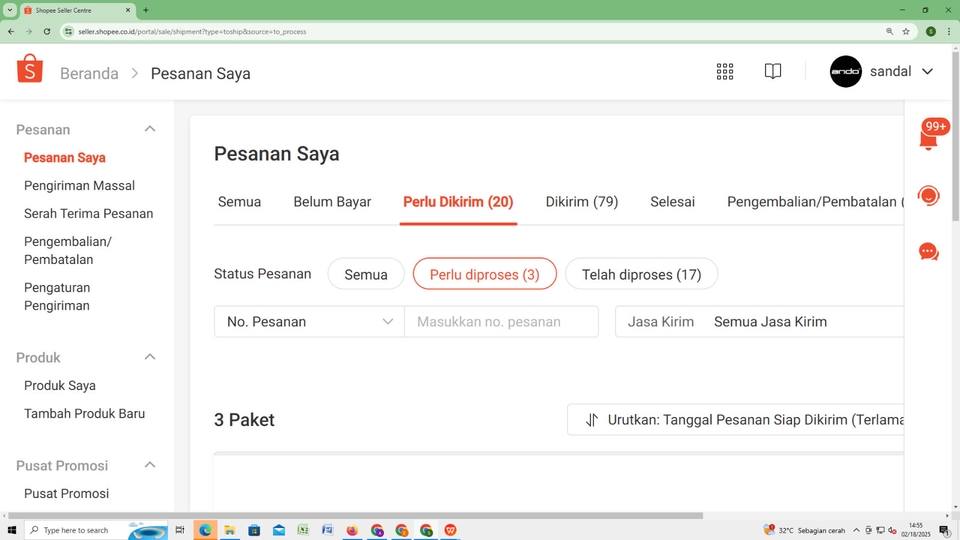The image size is (960, 540).
Task: Open the chat bubble icon
Action: click(x=928, y=252)
